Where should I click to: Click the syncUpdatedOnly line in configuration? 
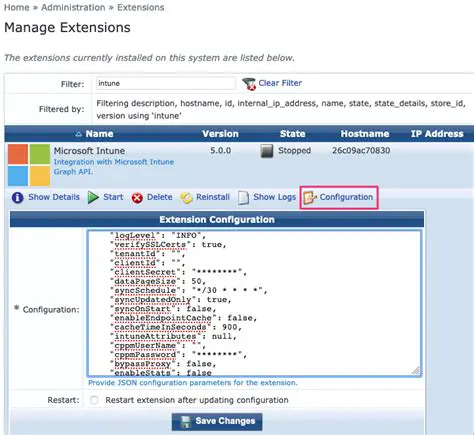[171, 300]
